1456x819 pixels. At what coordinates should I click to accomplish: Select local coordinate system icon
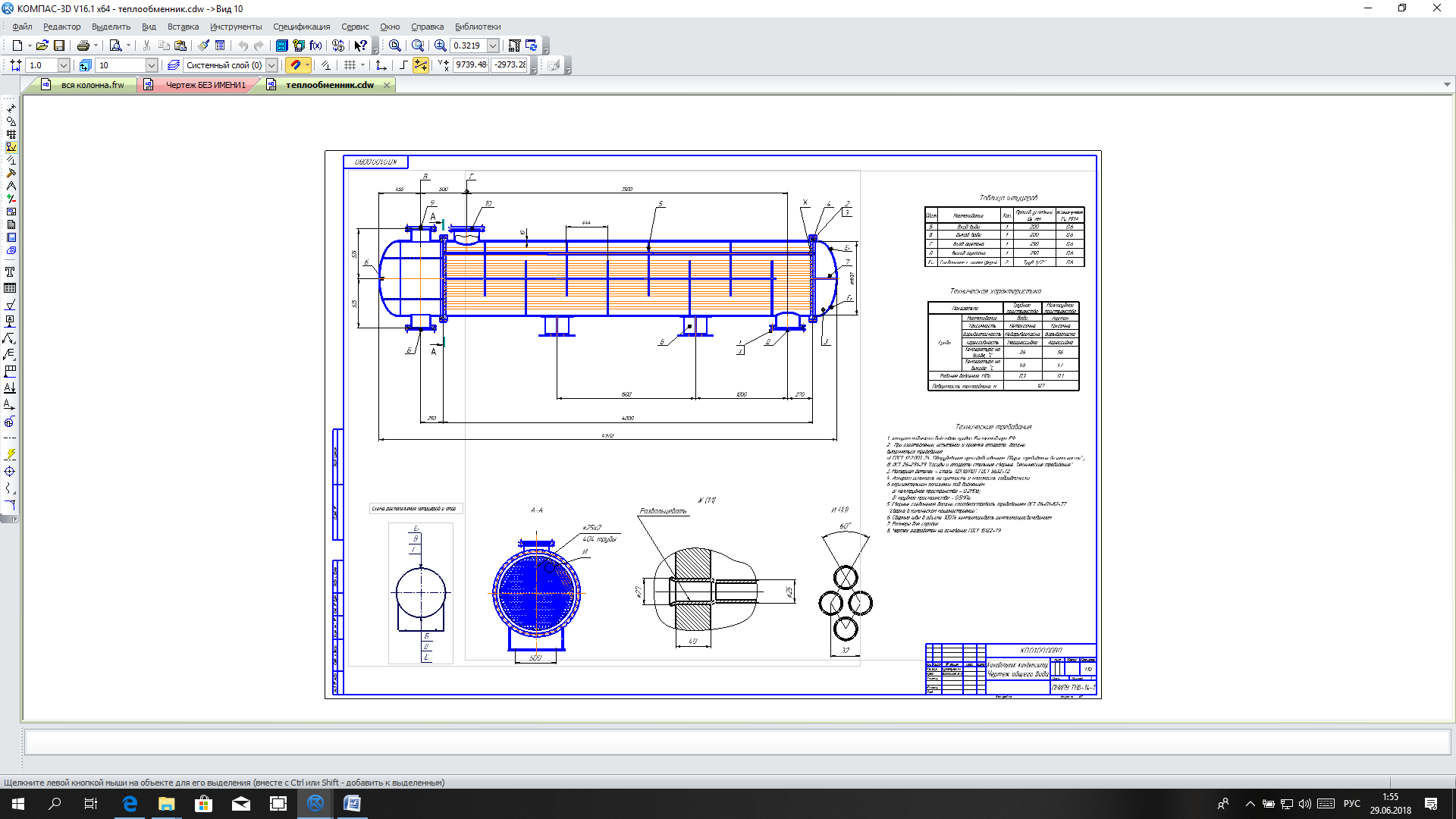tap(381, 65)
